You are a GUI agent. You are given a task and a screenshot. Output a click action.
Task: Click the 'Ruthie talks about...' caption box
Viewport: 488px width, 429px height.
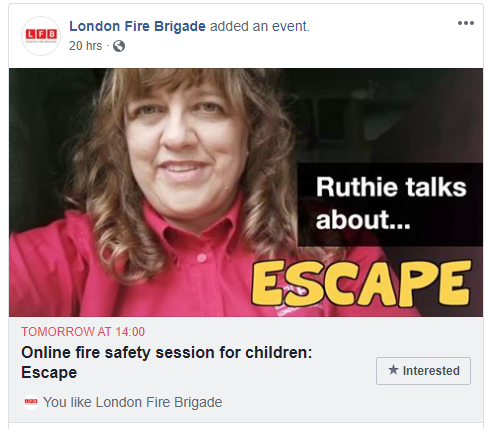pyautogui.click(x=390, y=204)
